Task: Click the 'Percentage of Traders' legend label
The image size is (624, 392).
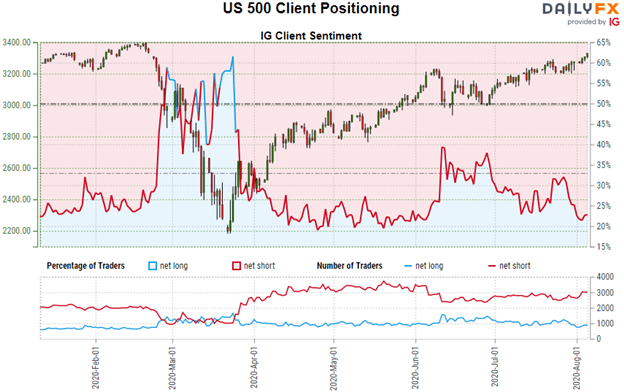Action: 86,266
